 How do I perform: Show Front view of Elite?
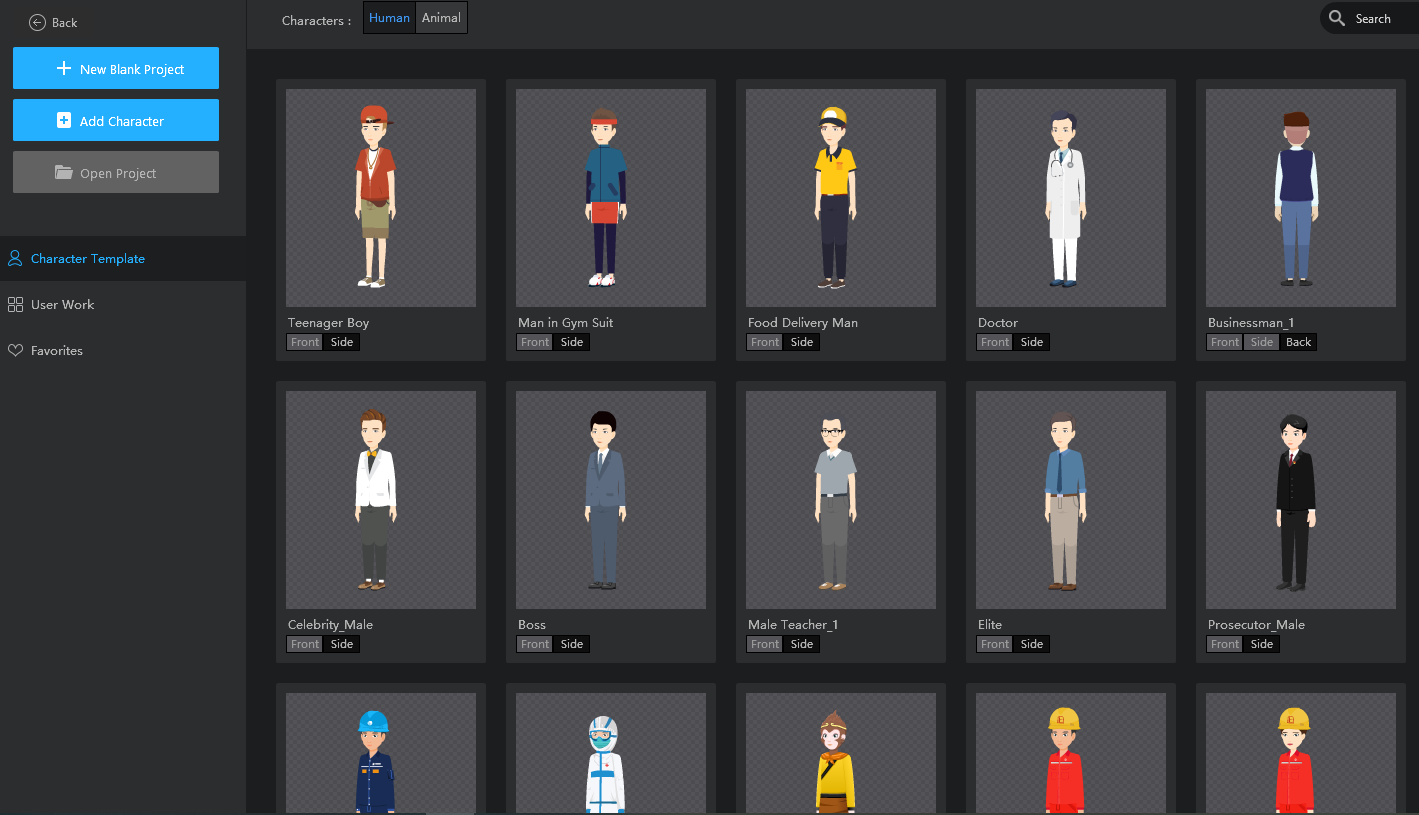(995, 644)
